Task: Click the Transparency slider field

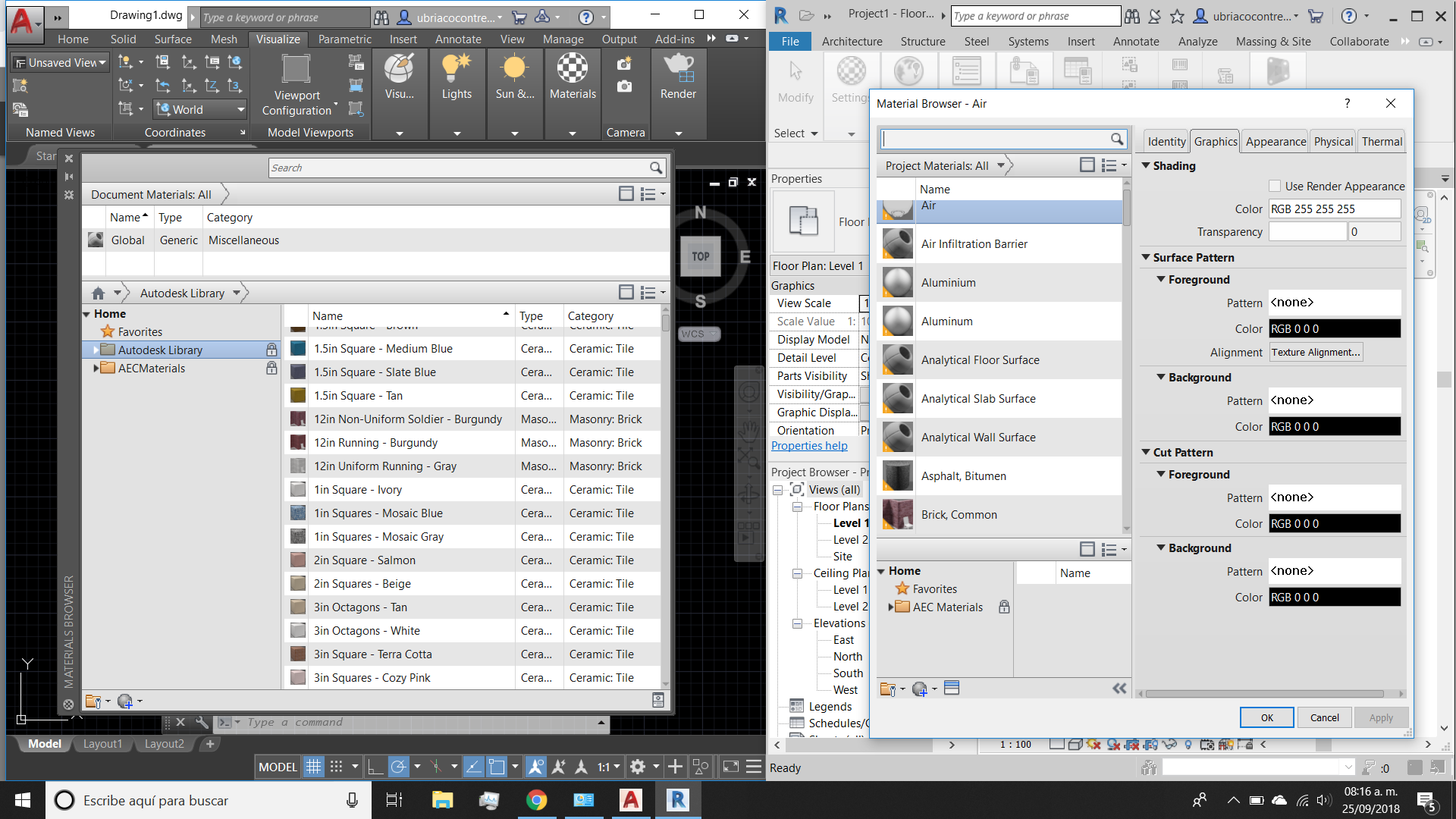Action: 1307,231
